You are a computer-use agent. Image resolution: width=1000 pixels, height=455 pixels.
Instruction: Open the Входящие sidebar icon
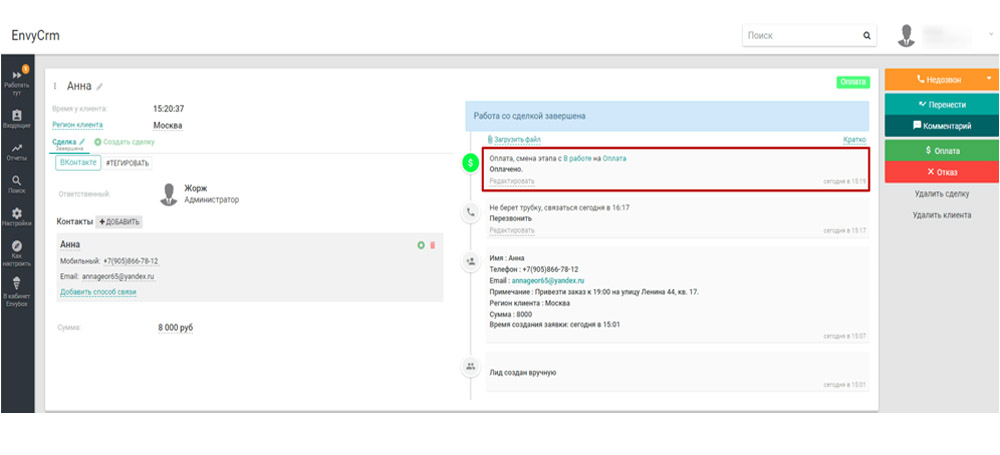point(17,118)
